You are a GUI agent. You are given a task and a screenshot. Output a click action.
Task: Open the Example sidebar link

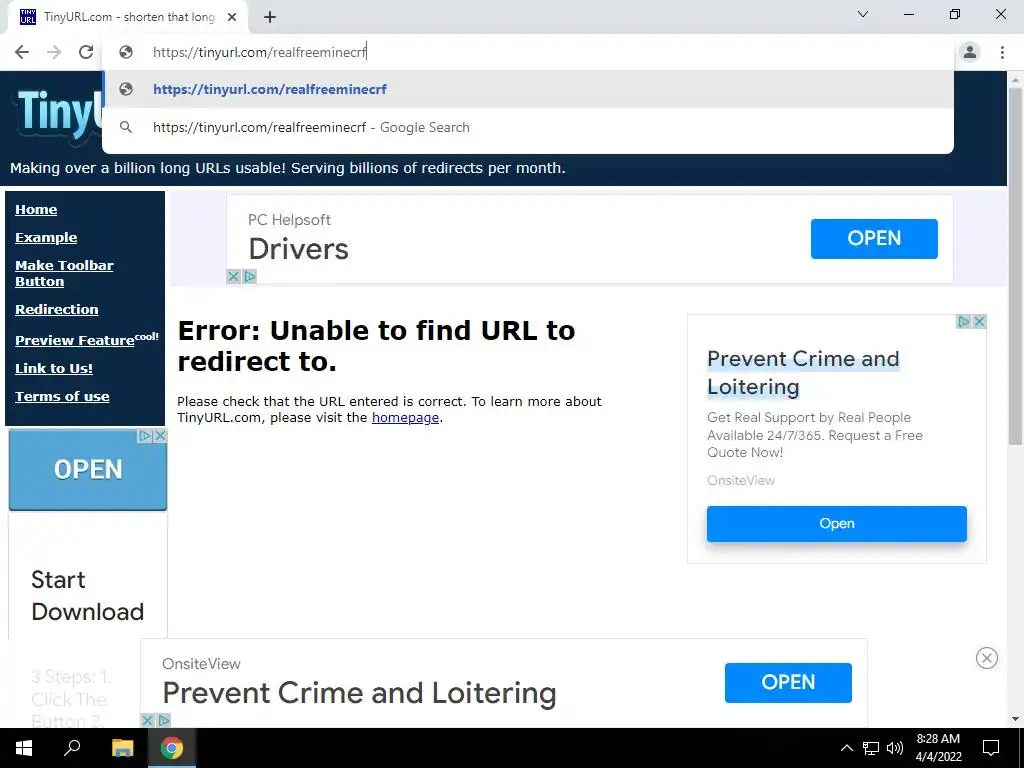click(x=46, y=238)
